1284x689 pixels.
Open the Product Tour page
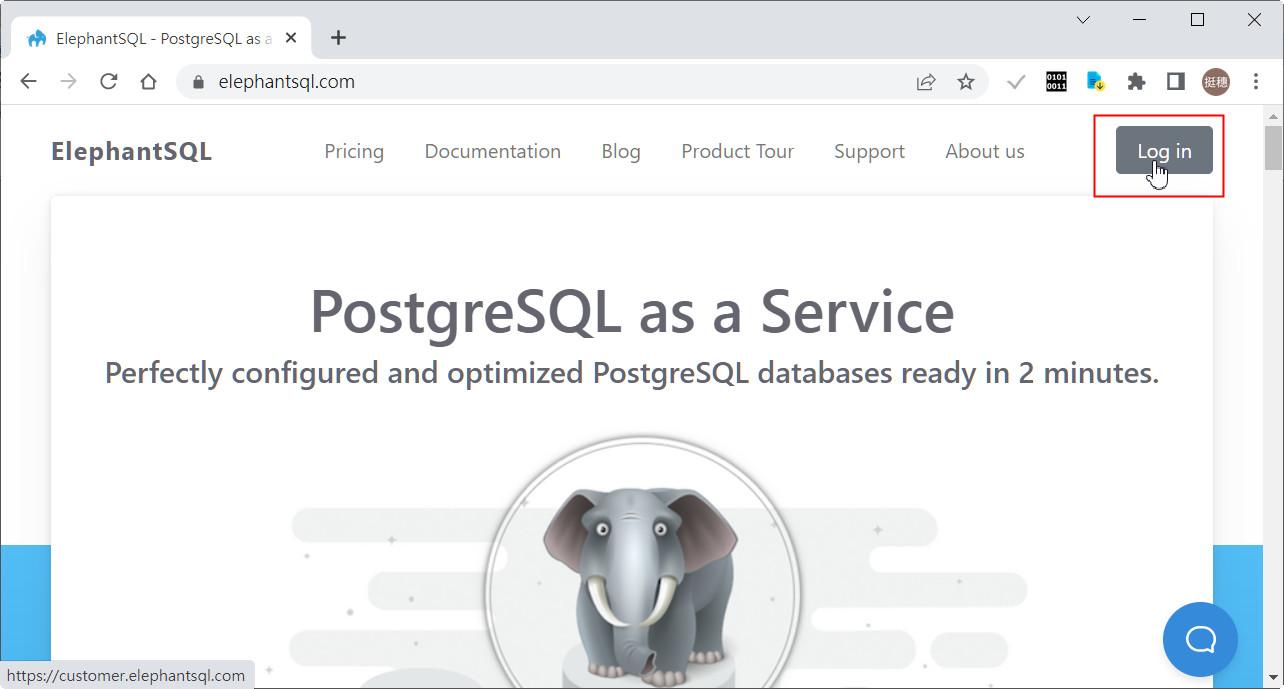pos(738,151)
